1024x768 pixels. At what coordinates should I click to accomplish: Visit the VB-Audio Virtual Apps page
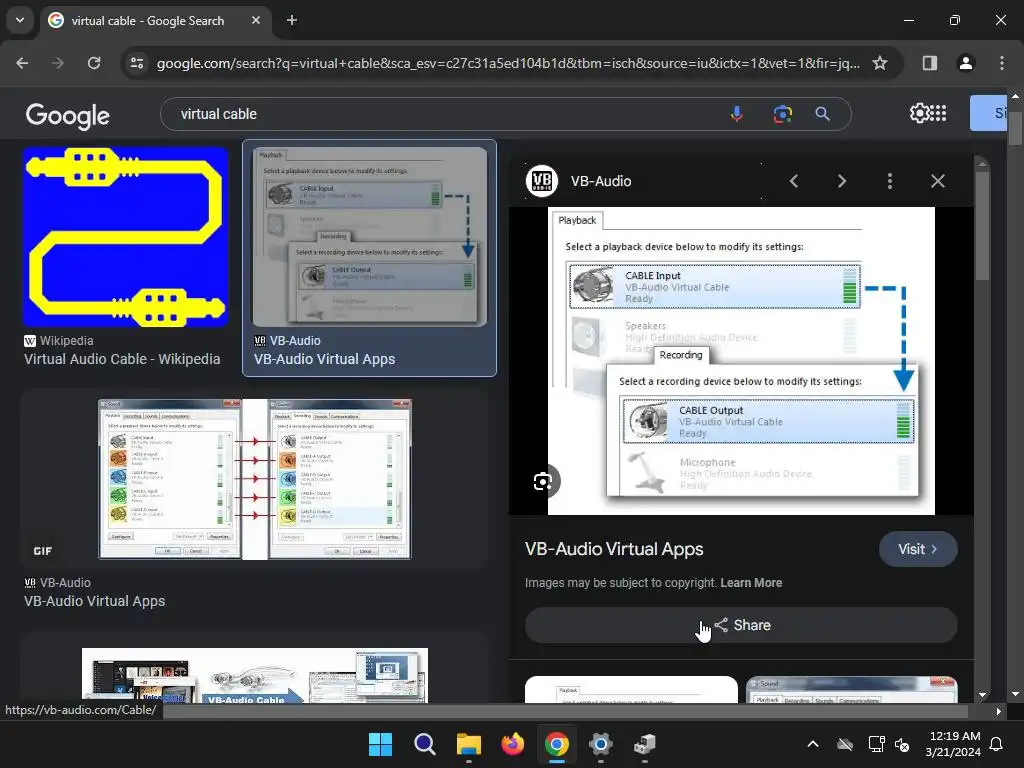tap(918, 549)
